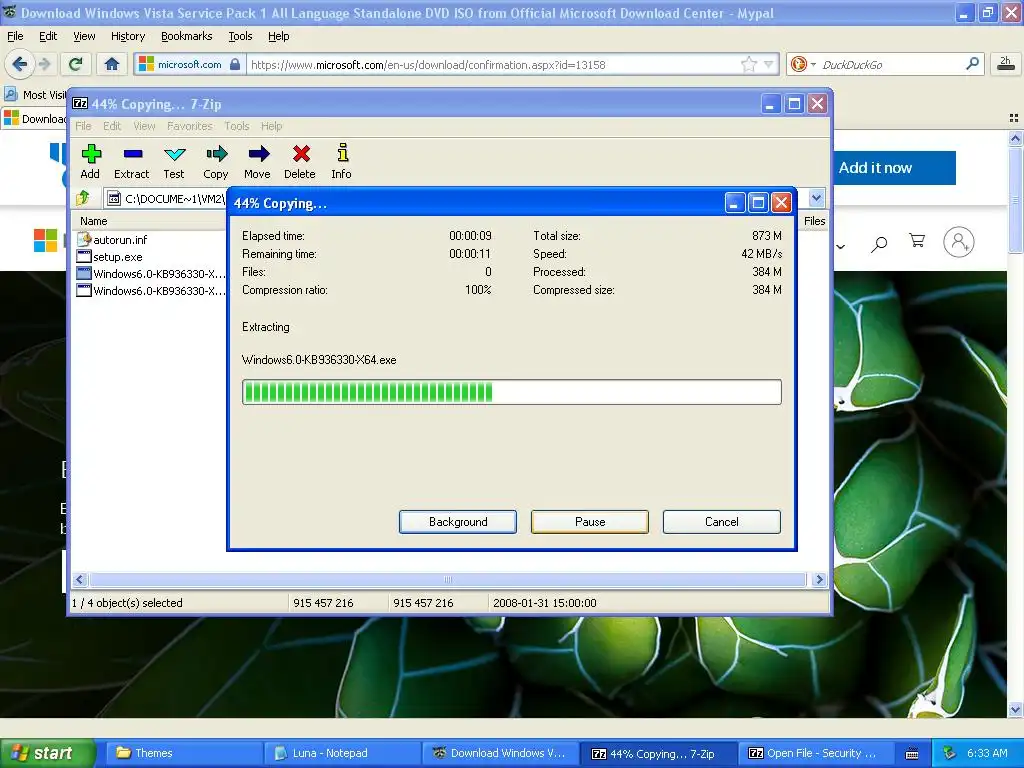Hit the red Delete icon
1024x768 pixels.
pos(300,161)
